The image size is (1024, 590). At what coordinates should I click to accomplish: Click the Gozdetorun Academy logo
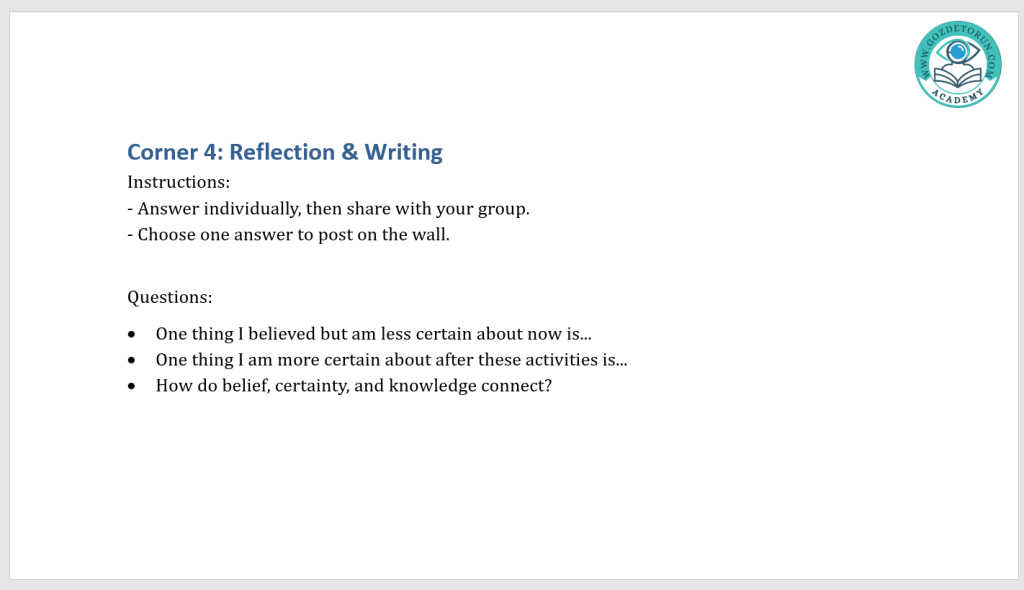coord(957,64)
